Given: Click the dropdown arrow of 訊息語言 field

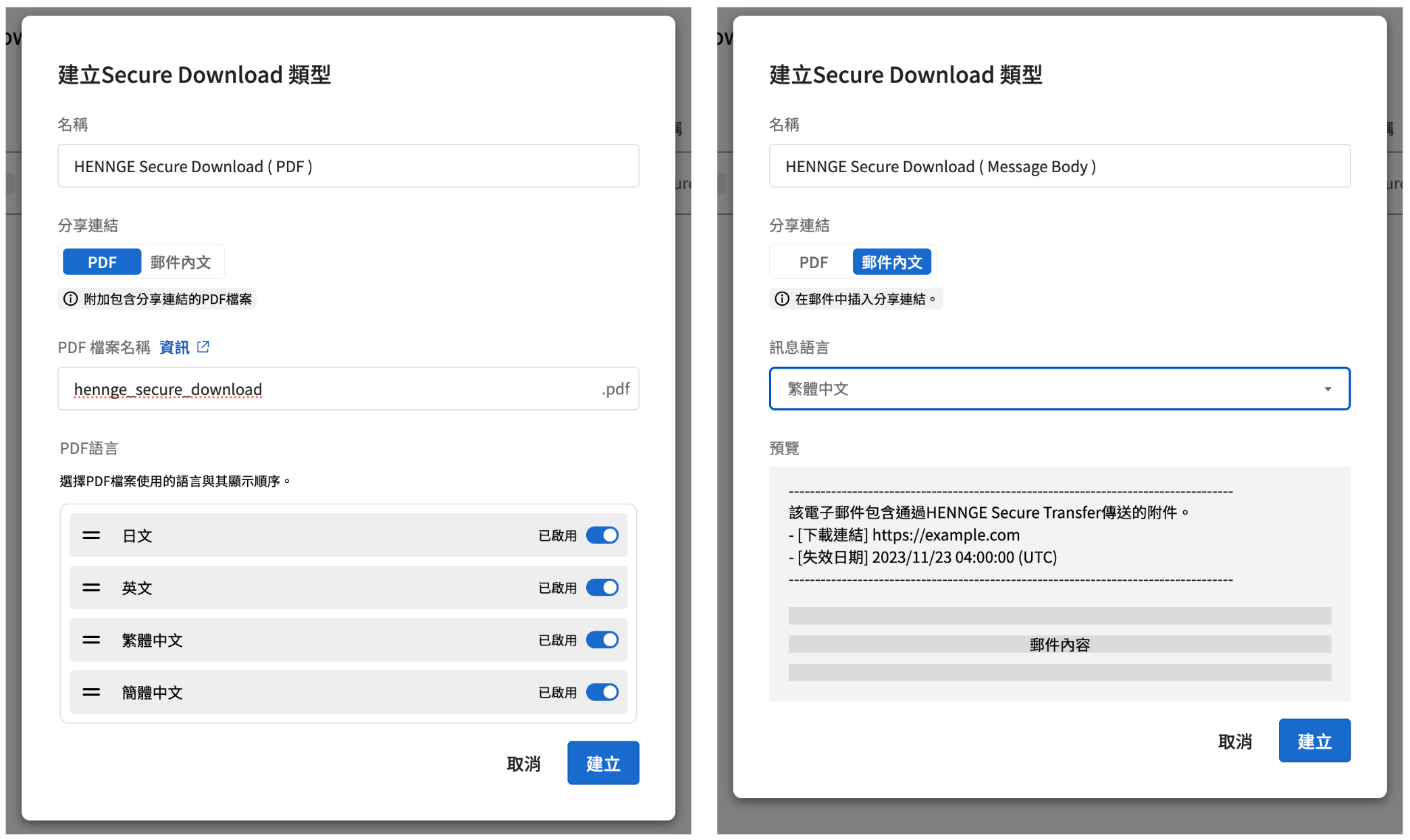Looking at the screenshot, I should tap(1328, 389).
